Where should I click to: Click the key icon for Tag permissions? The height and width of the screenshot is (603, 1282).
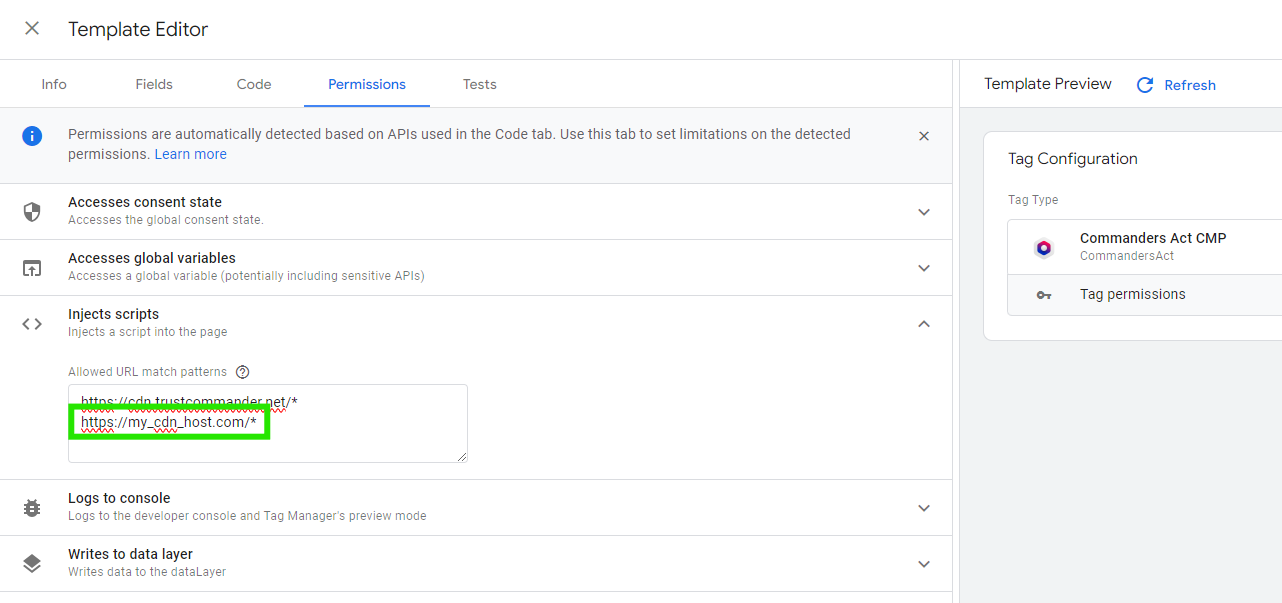1044,295
